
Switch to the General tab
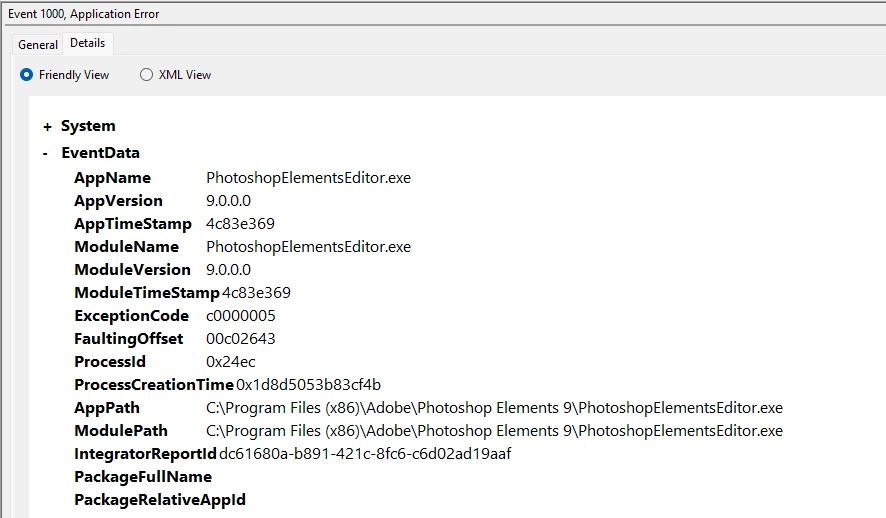38,45
